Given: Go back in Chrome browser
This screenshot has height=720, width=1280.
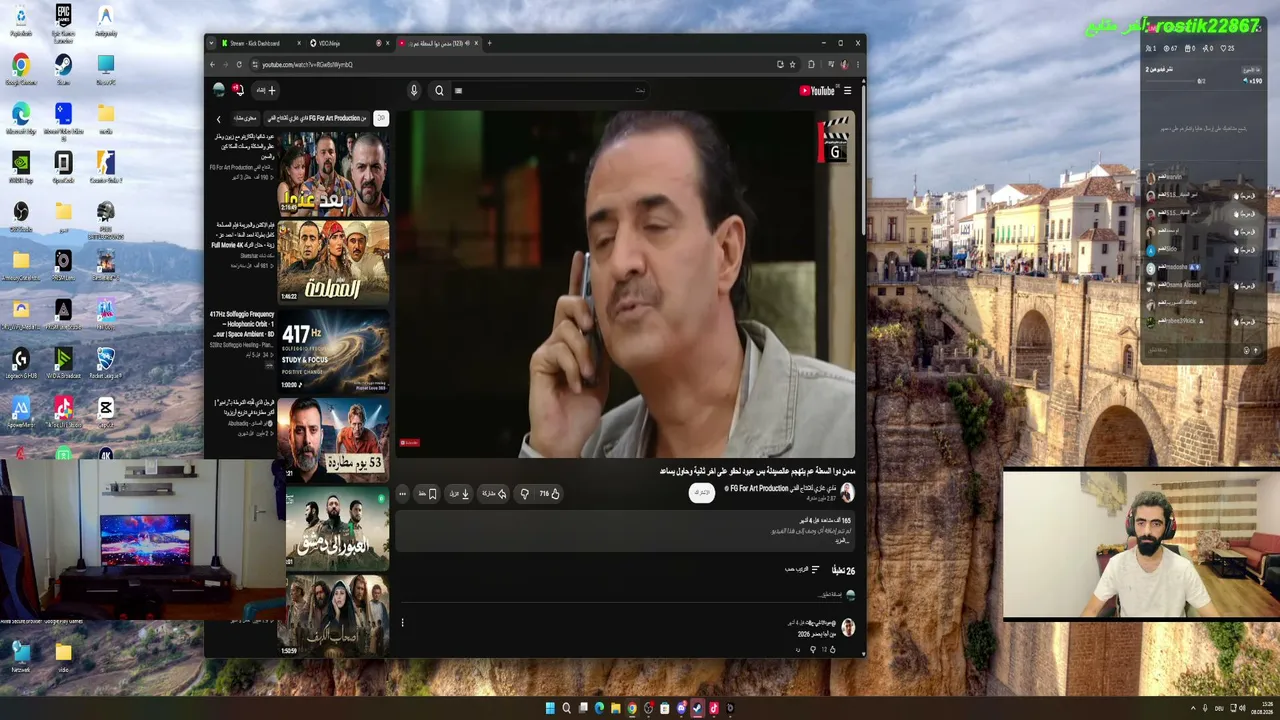Looking at the screenshot, I should pyautogui.click(x=212, y=65).
